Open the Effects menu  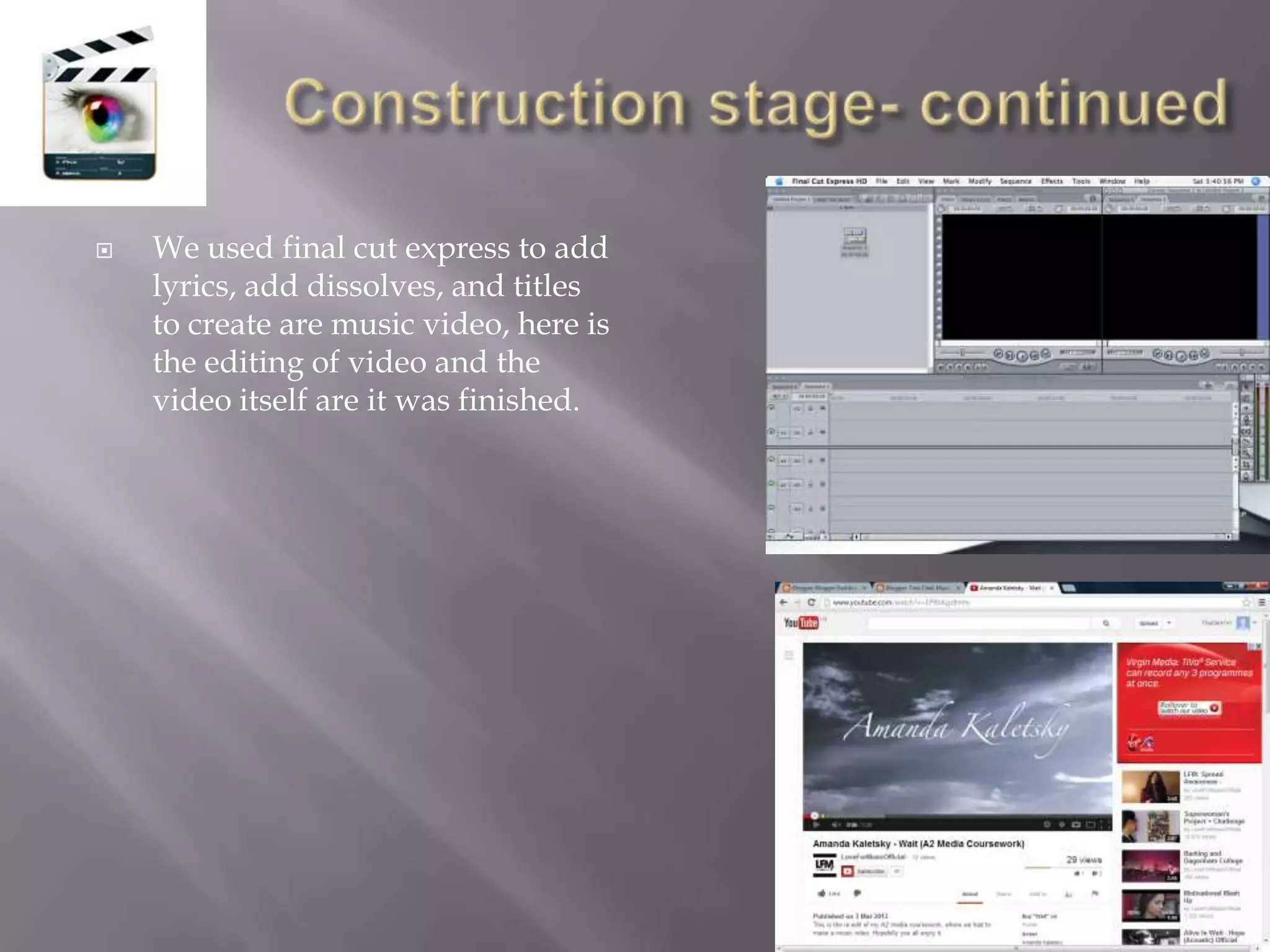(1052, 182)
